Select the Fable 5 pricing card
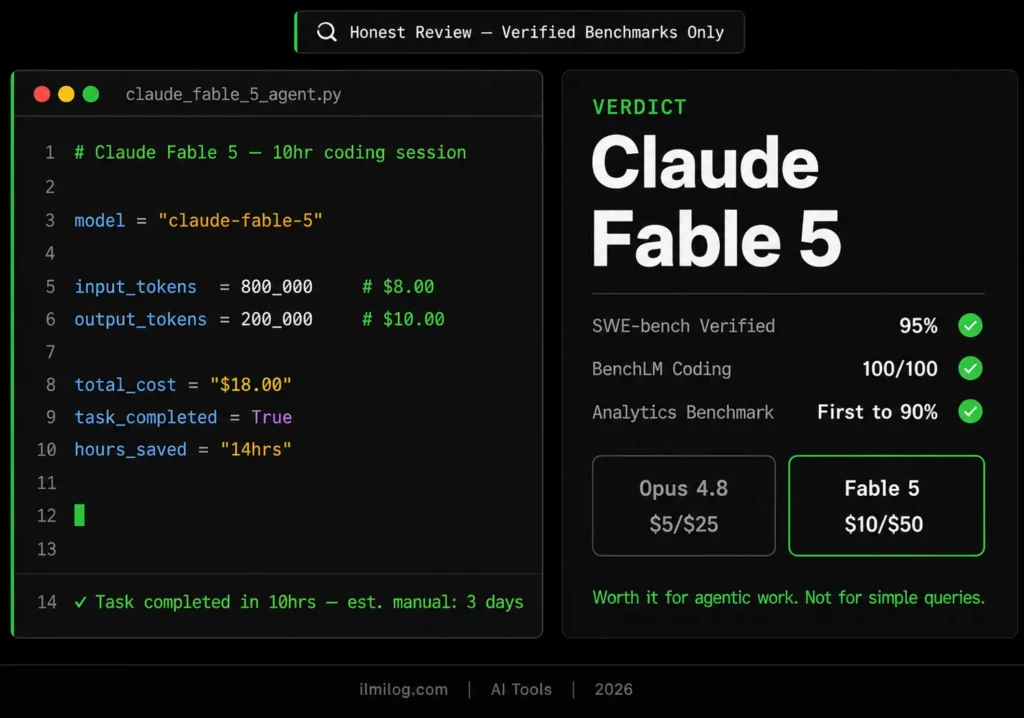The height and width of the screenshot is (718, 1024). click(x=886, y=506)
